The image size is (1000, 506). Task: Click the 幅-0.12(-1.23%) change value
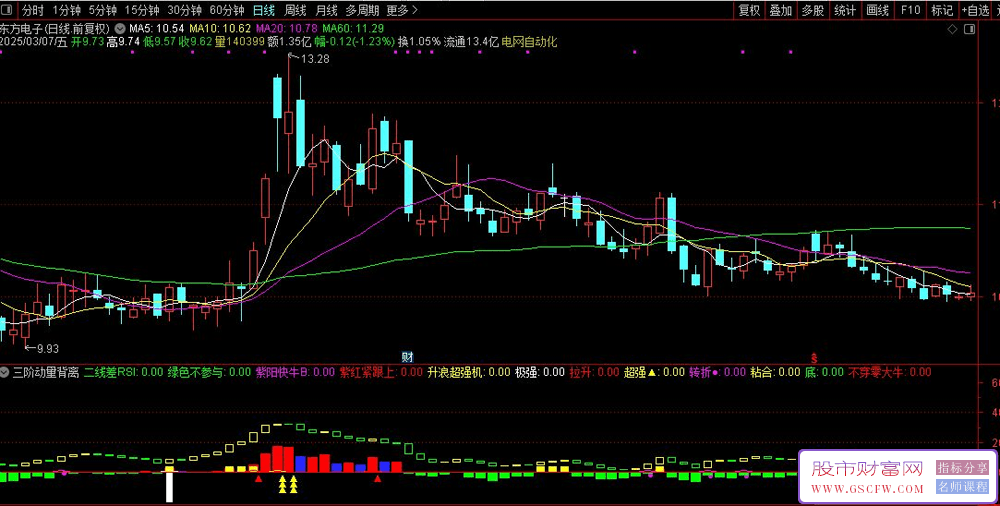click(354, 42)
